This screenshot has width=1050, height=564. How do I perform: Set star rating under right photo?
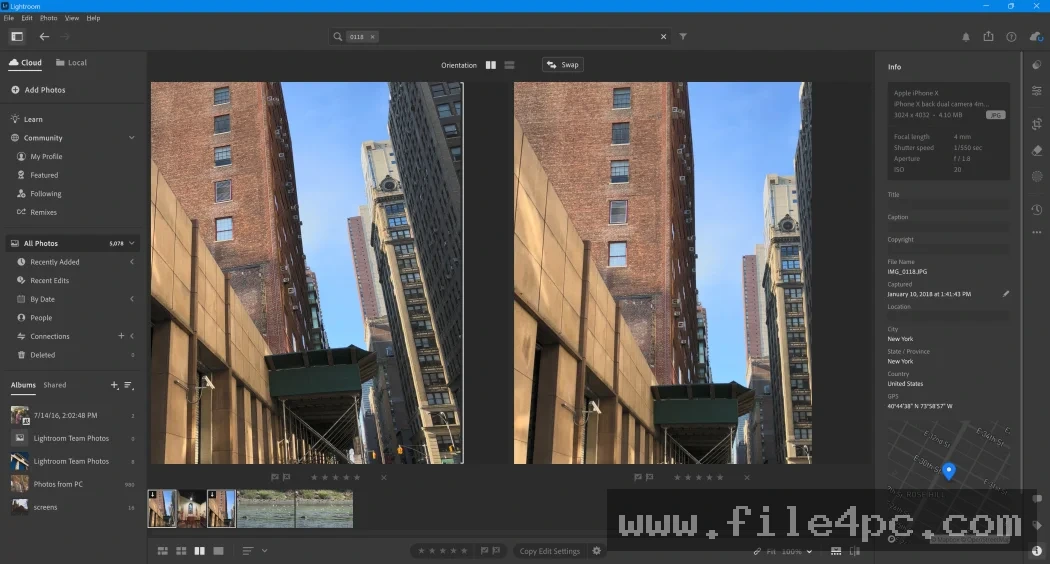698,478
